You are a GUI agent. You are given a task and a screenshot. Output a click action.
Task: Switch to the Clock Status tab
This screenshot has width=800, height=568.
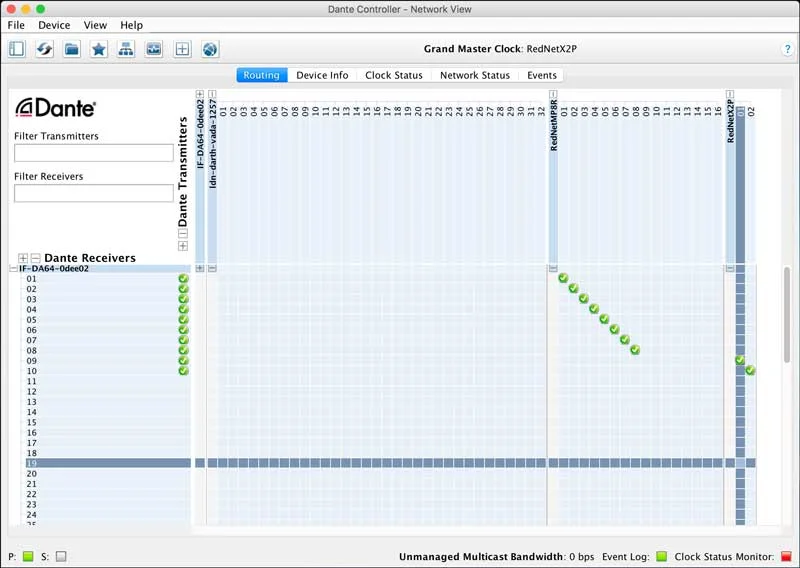click(394, 75)
